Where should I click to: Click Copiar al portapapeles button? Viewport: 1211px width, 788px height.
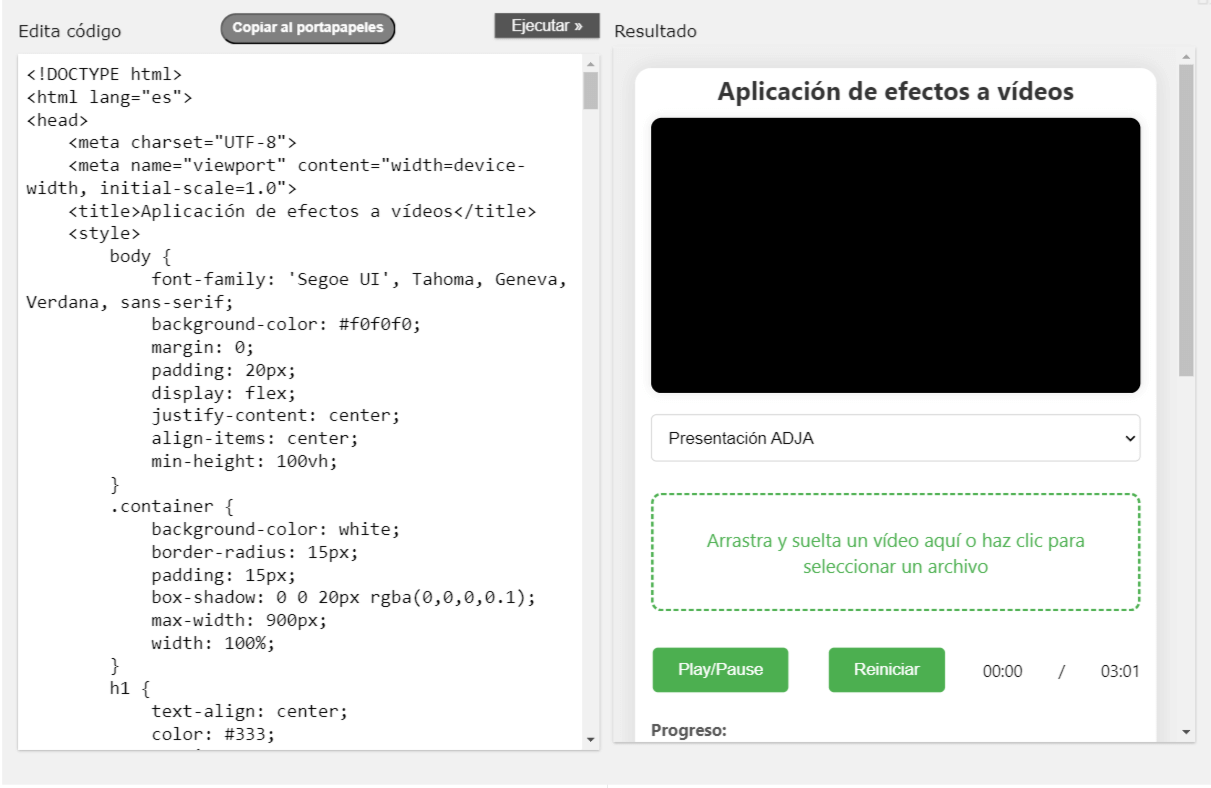point(308,28)
